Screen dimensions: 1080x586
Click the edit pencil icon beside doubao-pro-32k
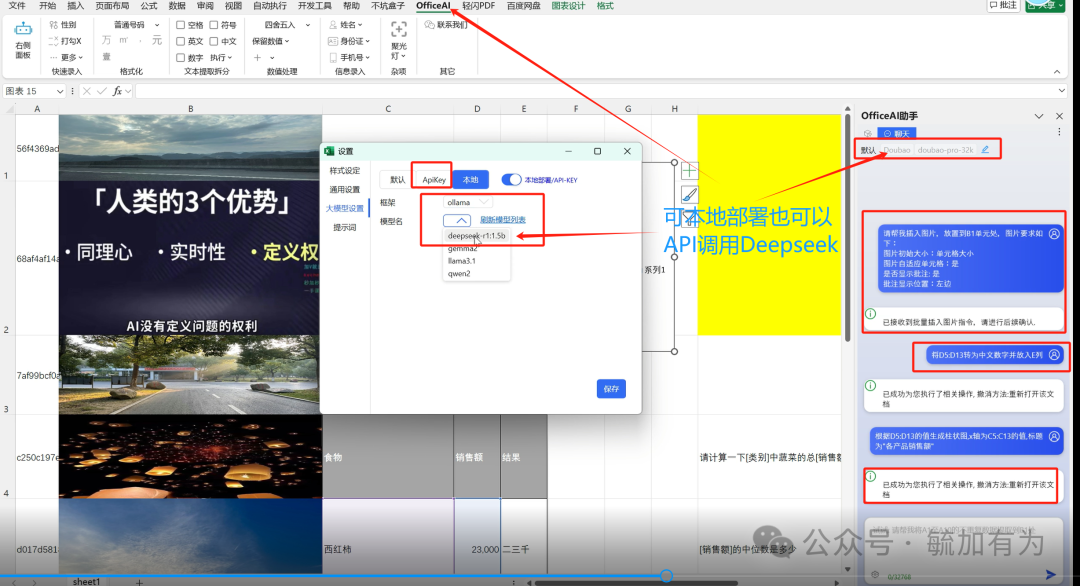(x=985, y=149)
